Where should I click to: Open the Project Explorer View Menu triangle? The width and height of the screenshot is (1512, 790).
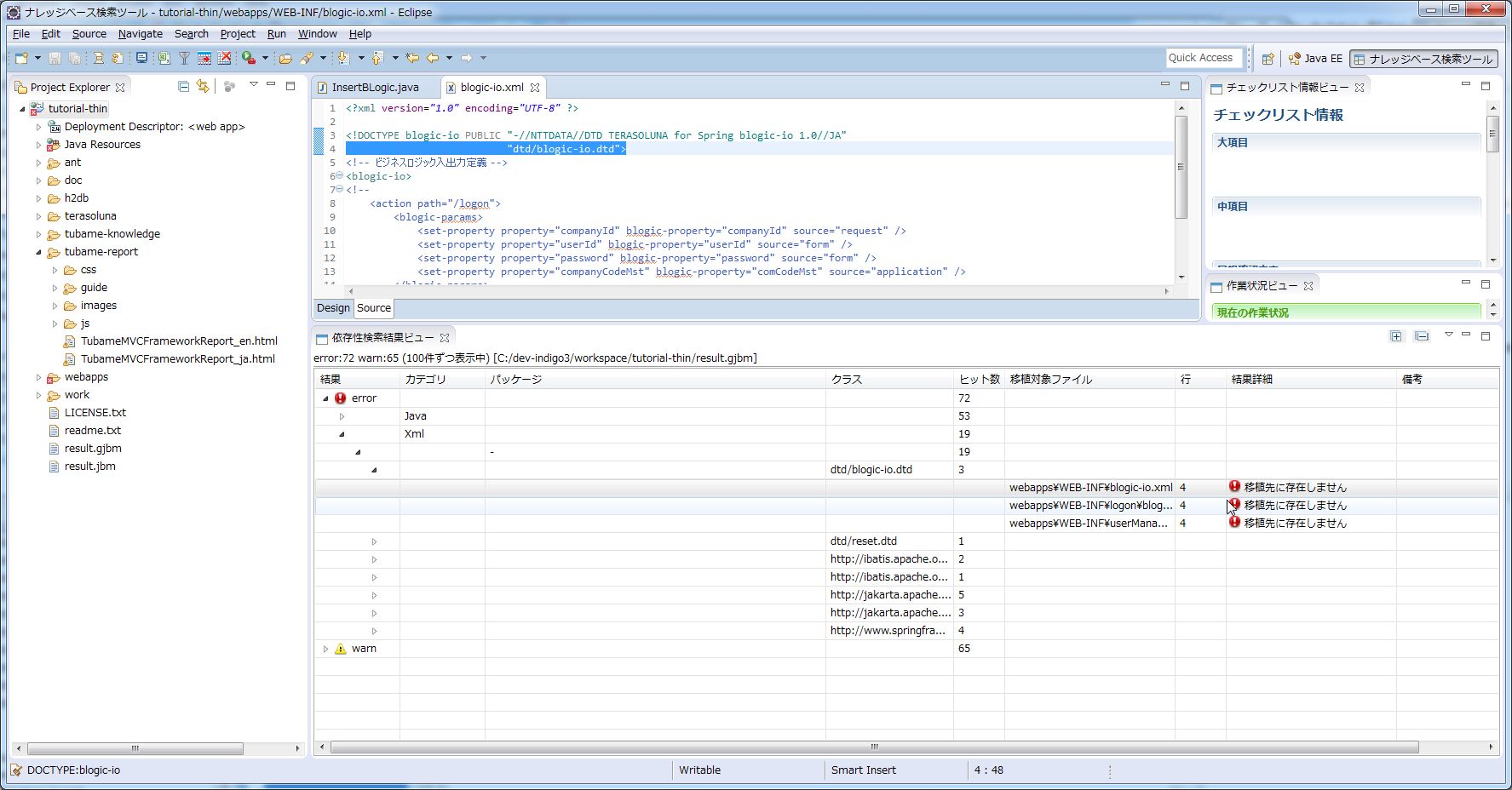point(253,85)
